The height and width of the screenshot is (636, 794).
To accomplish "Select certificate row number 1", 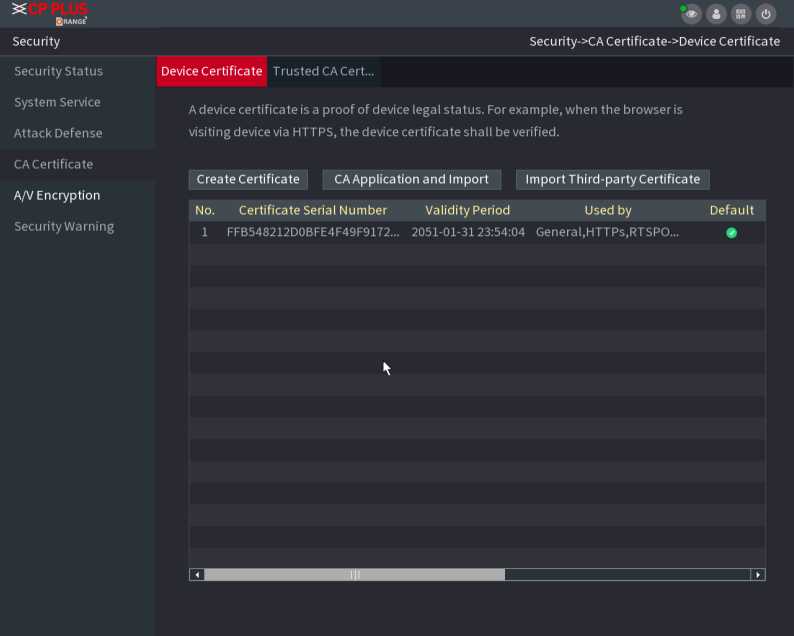I will click(450, 232).
